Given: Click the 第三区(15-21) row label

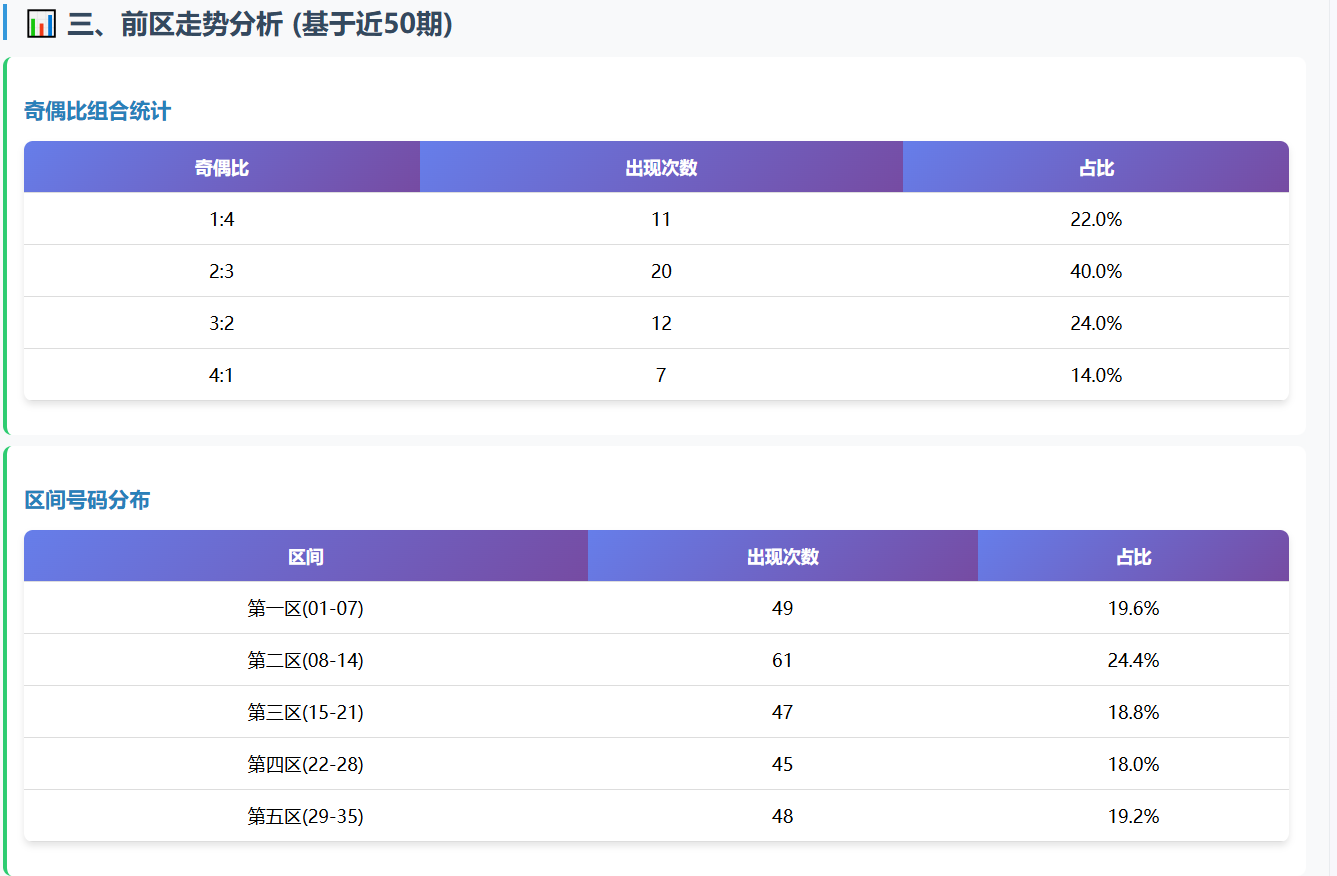Looking at the screenshot, I should point(306,713).
